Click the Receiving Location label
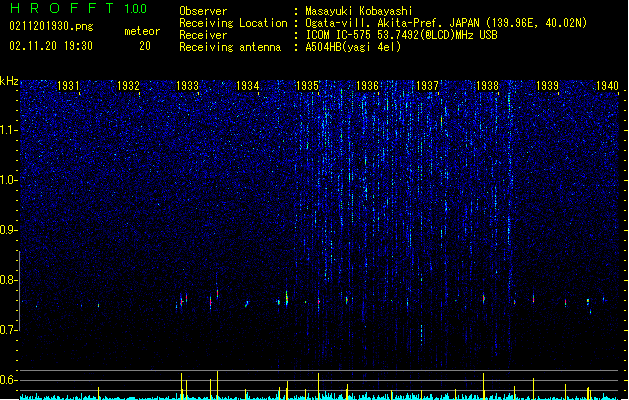The width and height of the screenshot is (629, 400). pyautogui.click(x=233, y=23)
